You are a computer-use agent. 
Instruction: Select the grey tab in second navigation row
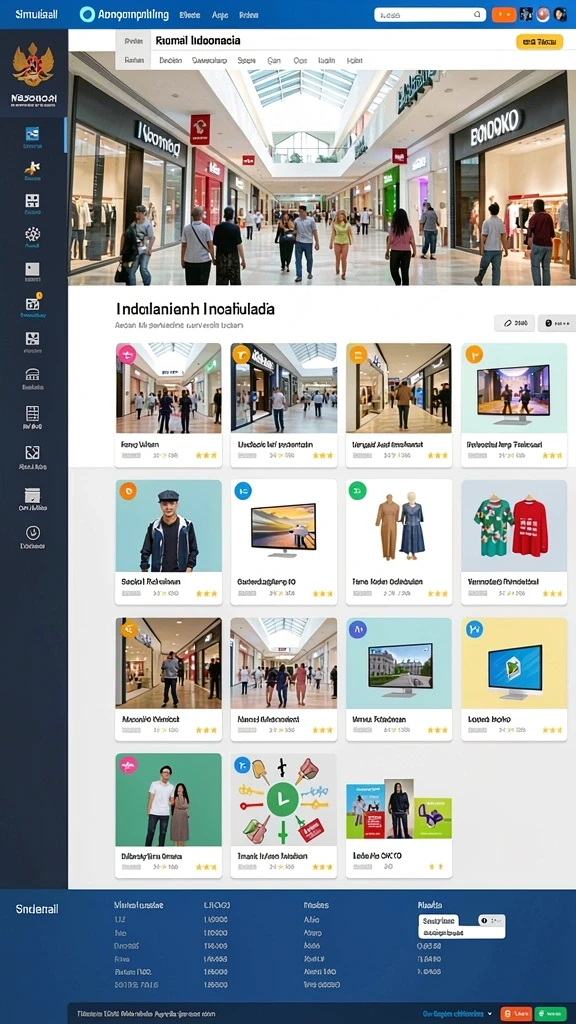(133, 60)
